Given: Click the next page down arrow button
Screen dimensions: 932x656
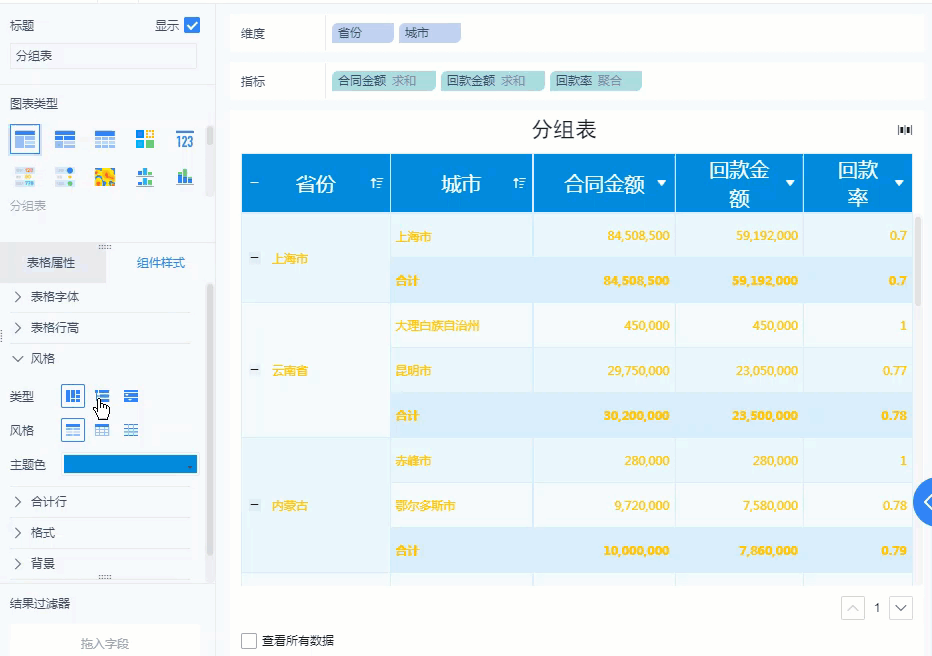Looking at the screenshot, I should 901,607.
